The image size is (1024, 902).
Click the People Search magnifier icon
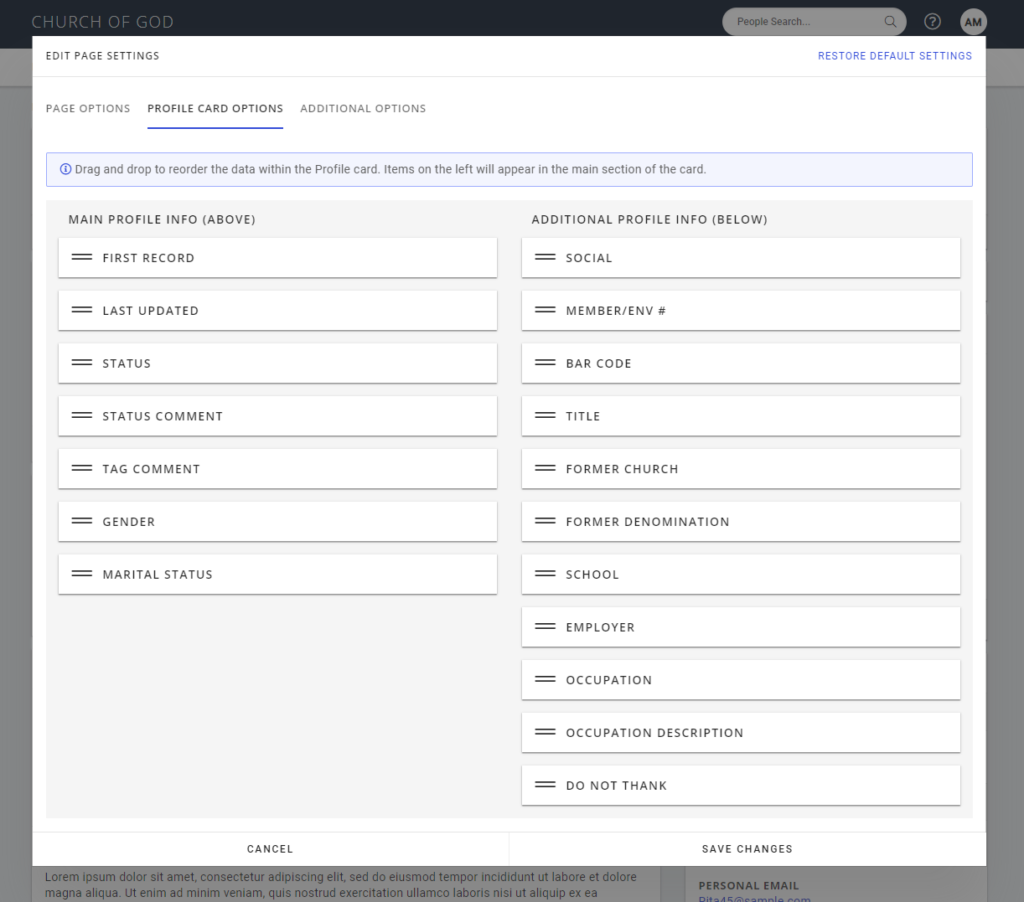click(889, 22)
